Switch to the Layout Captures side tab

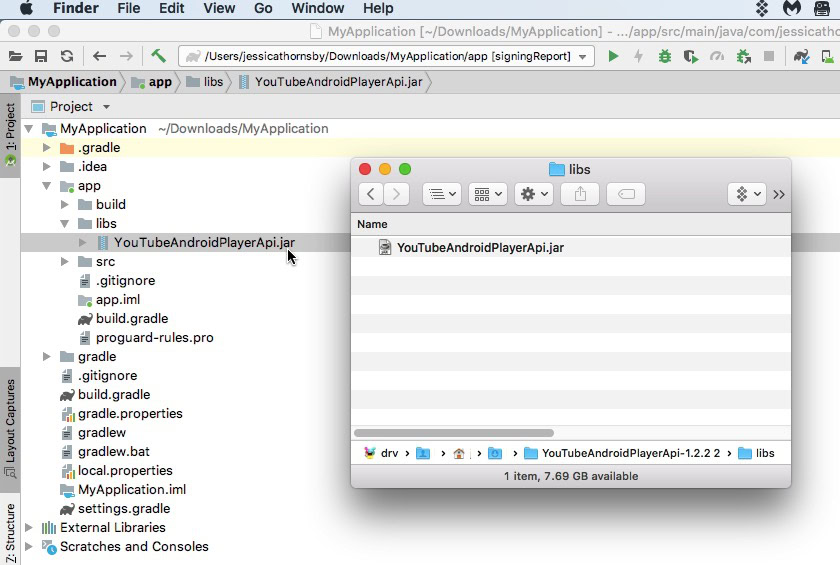(10, 421)
